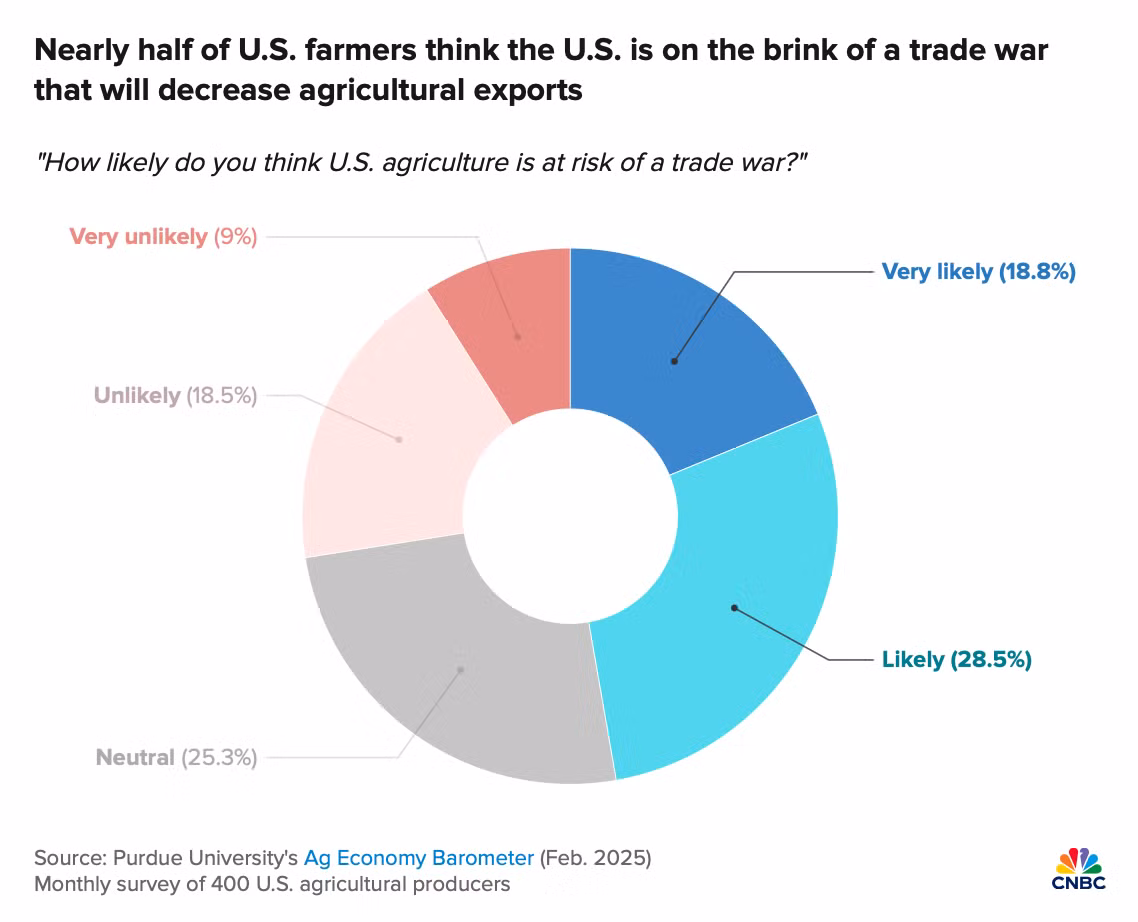Screen dimensions: 1138x922
Task: Click the leader dot inside the Likely segment
Action: tap(733, 607)
